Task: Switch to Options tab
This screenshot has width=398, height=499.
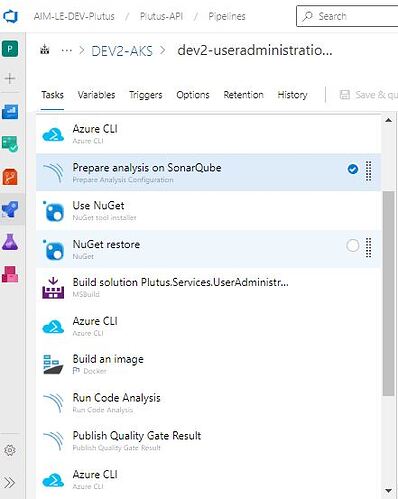Action: (x=193, y=95)
